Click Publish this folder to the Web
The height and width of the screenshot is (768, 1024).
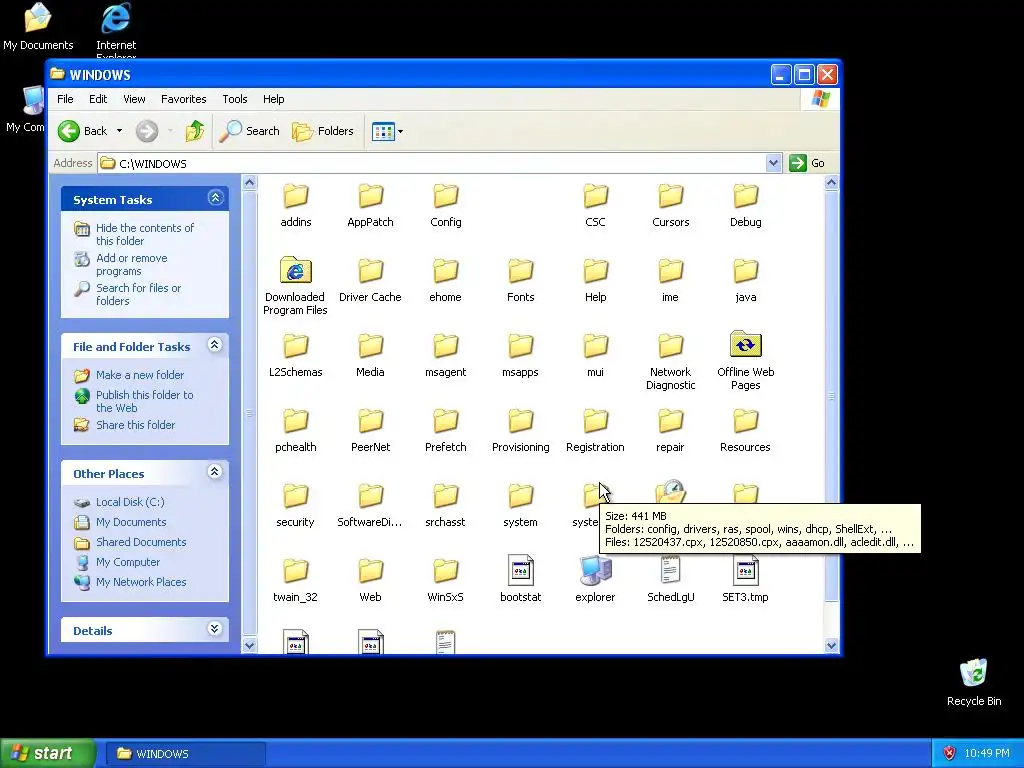[144, 402]
